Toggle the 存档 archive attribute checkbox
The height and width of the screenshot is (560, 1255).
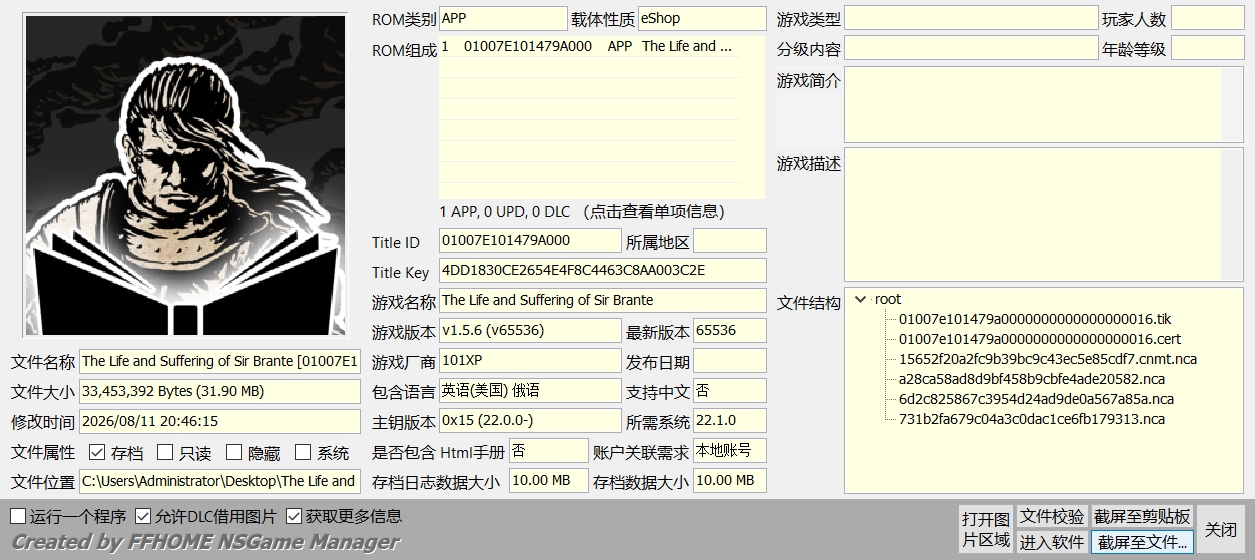[97, 453]
